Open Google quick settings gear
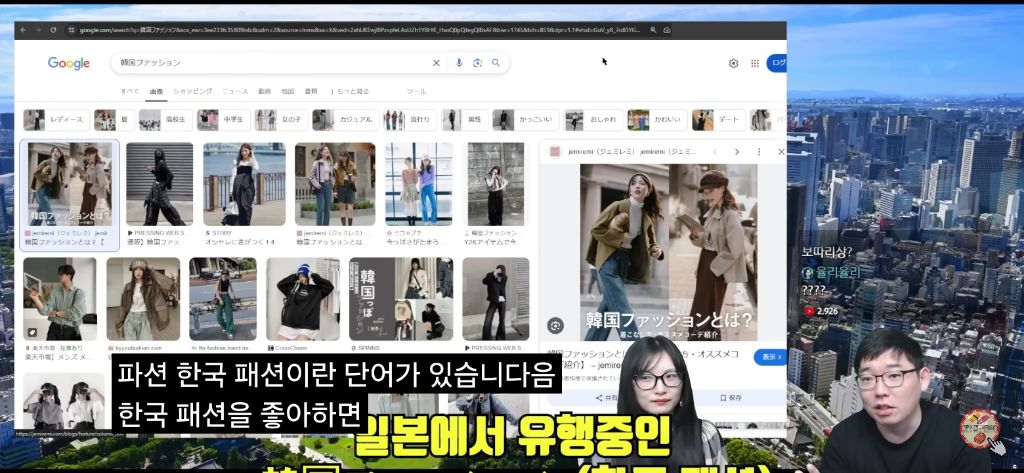The height and width of the screenshot is (473, 1024). tap(733, 63)
